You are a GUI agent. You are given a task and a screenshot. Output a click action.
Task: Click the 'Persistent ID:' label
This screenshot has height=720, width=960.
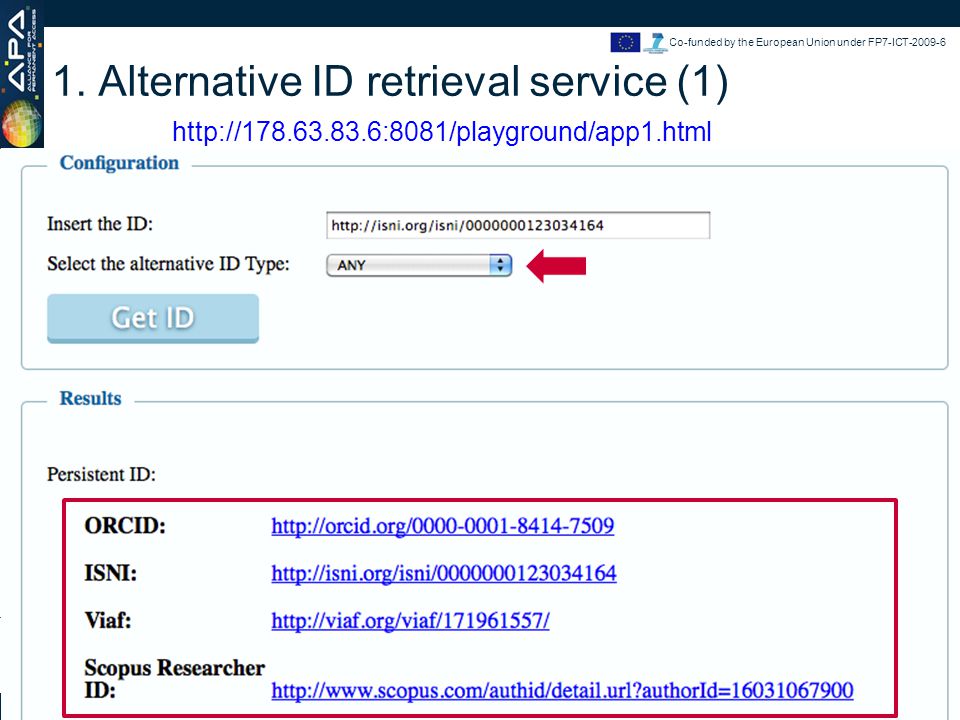click(x=102, y=474)
